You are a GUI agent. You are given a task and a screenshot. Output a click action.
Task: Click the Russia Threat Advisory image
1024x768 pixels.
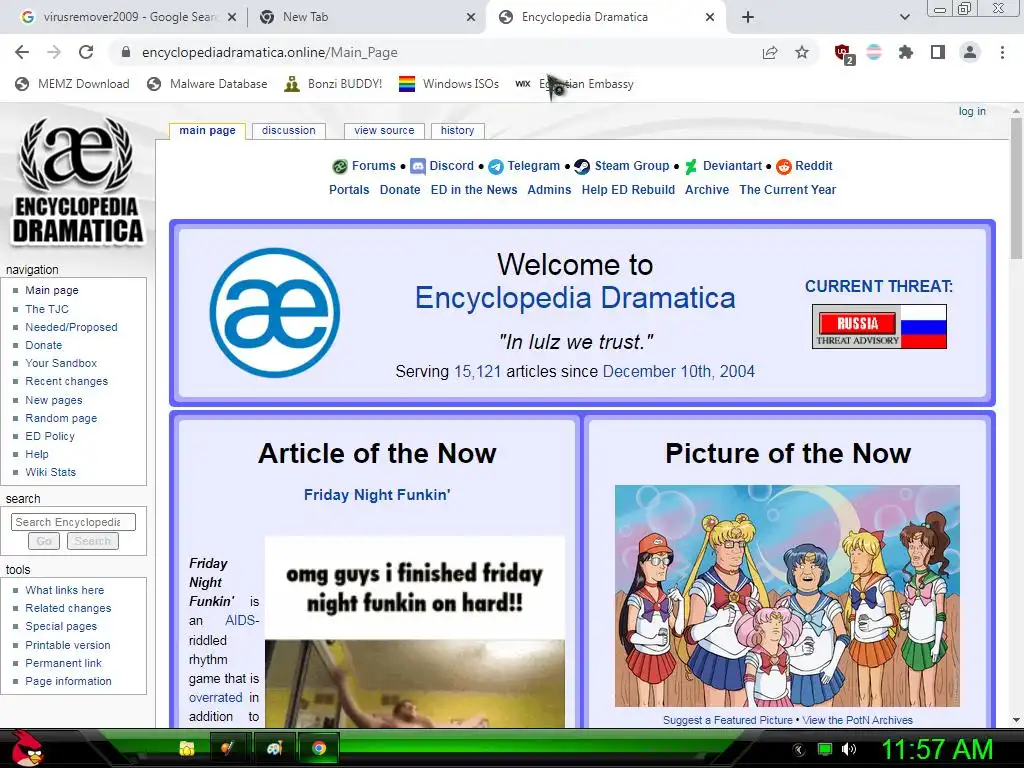879,327
